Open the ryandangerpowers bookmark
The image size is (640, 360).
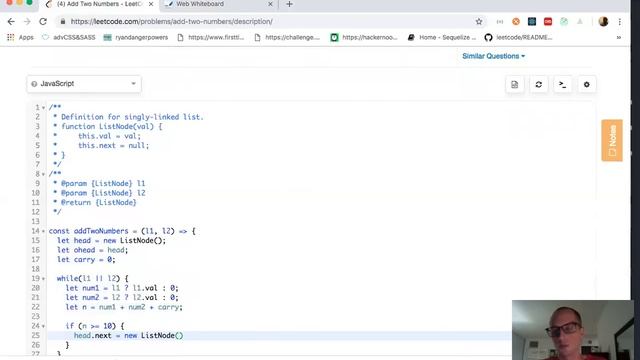coord(136,37)
